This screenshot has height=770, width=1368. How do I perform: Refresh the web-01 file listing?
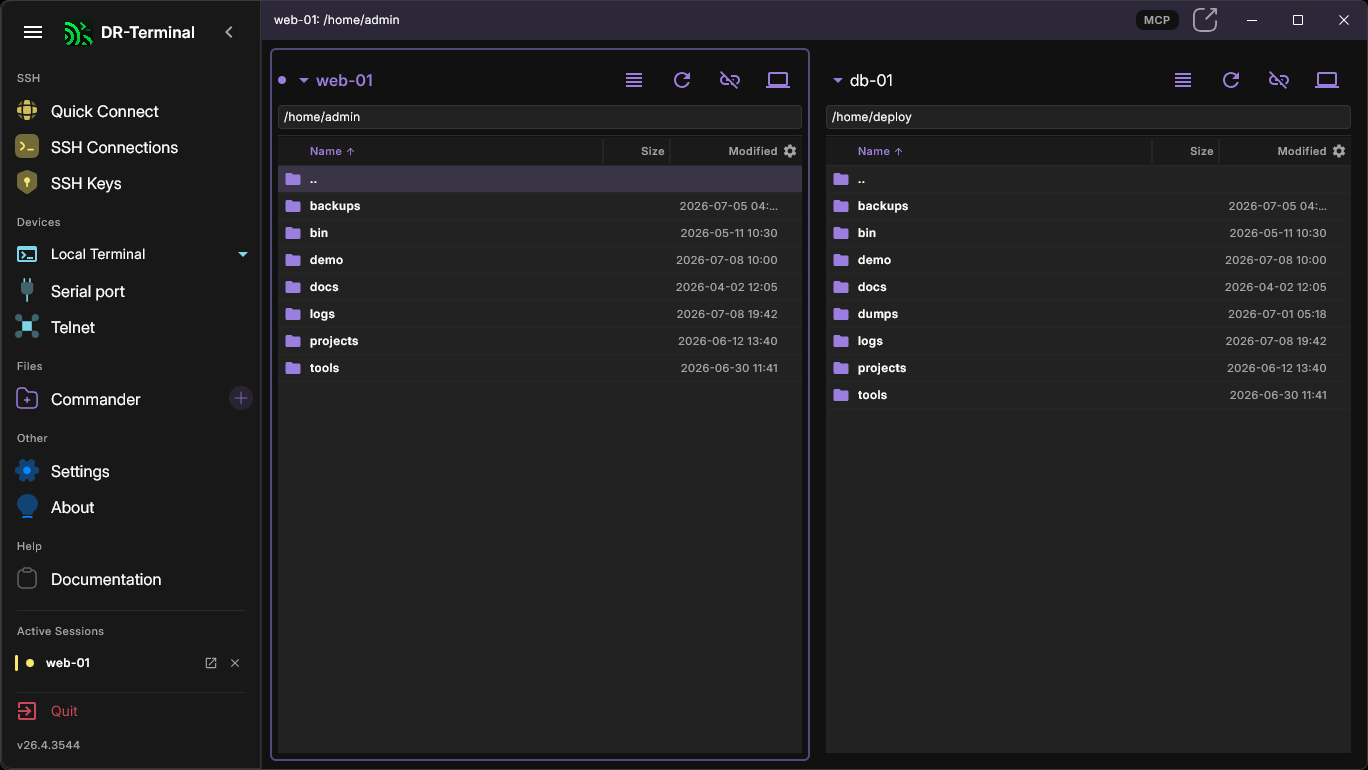coord(682,80)
